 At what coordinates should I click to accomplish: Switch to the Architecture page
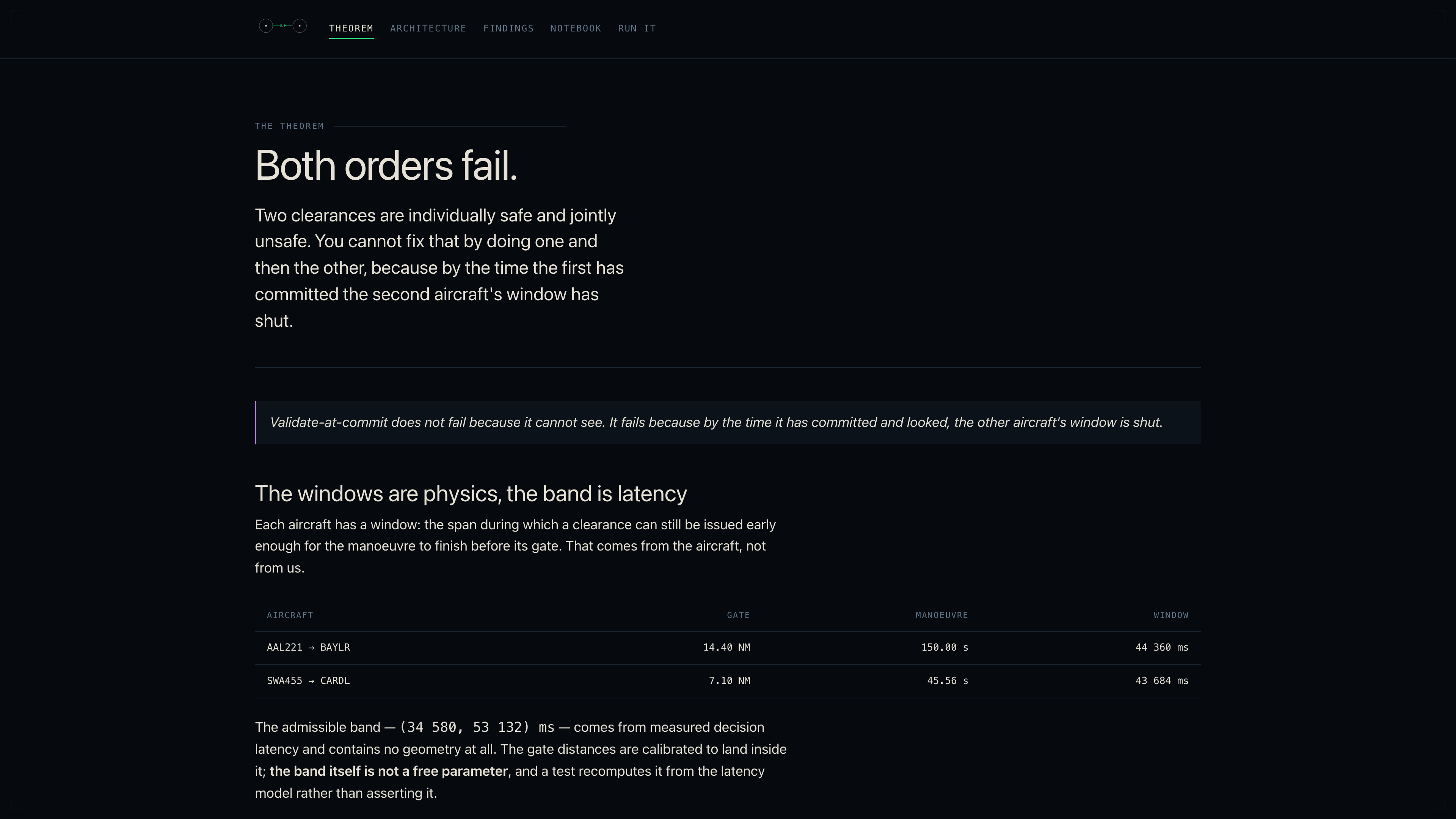coord(428,28)
